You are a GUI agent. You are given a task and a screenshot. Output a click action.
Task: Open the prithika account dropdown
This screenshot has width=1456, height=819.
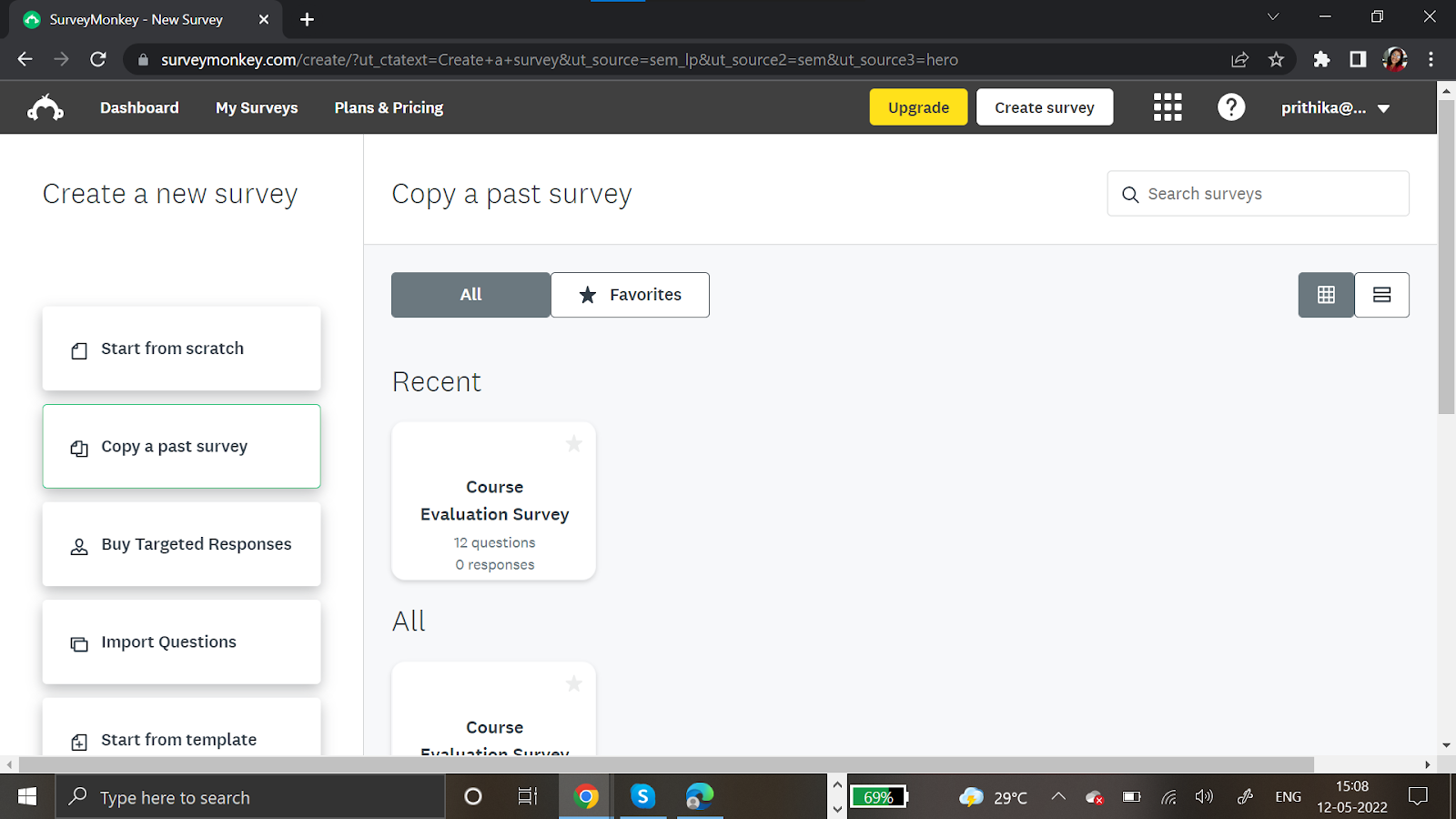(1335, 108)
